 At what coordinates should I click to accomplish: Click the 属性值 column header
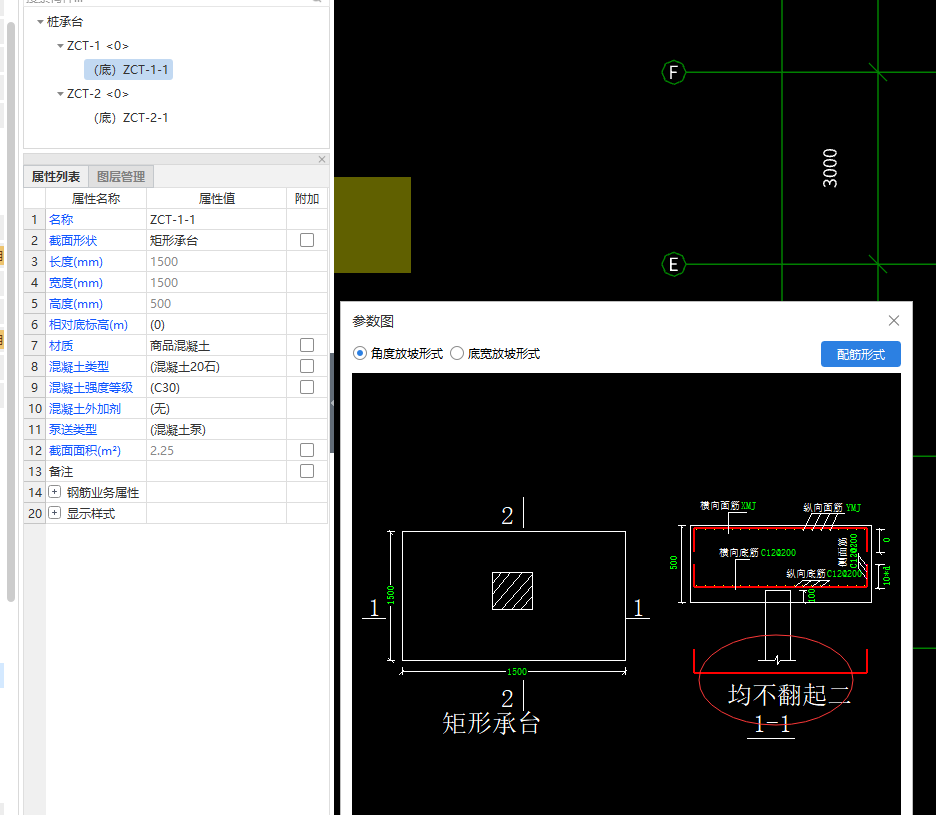[216, 198]
